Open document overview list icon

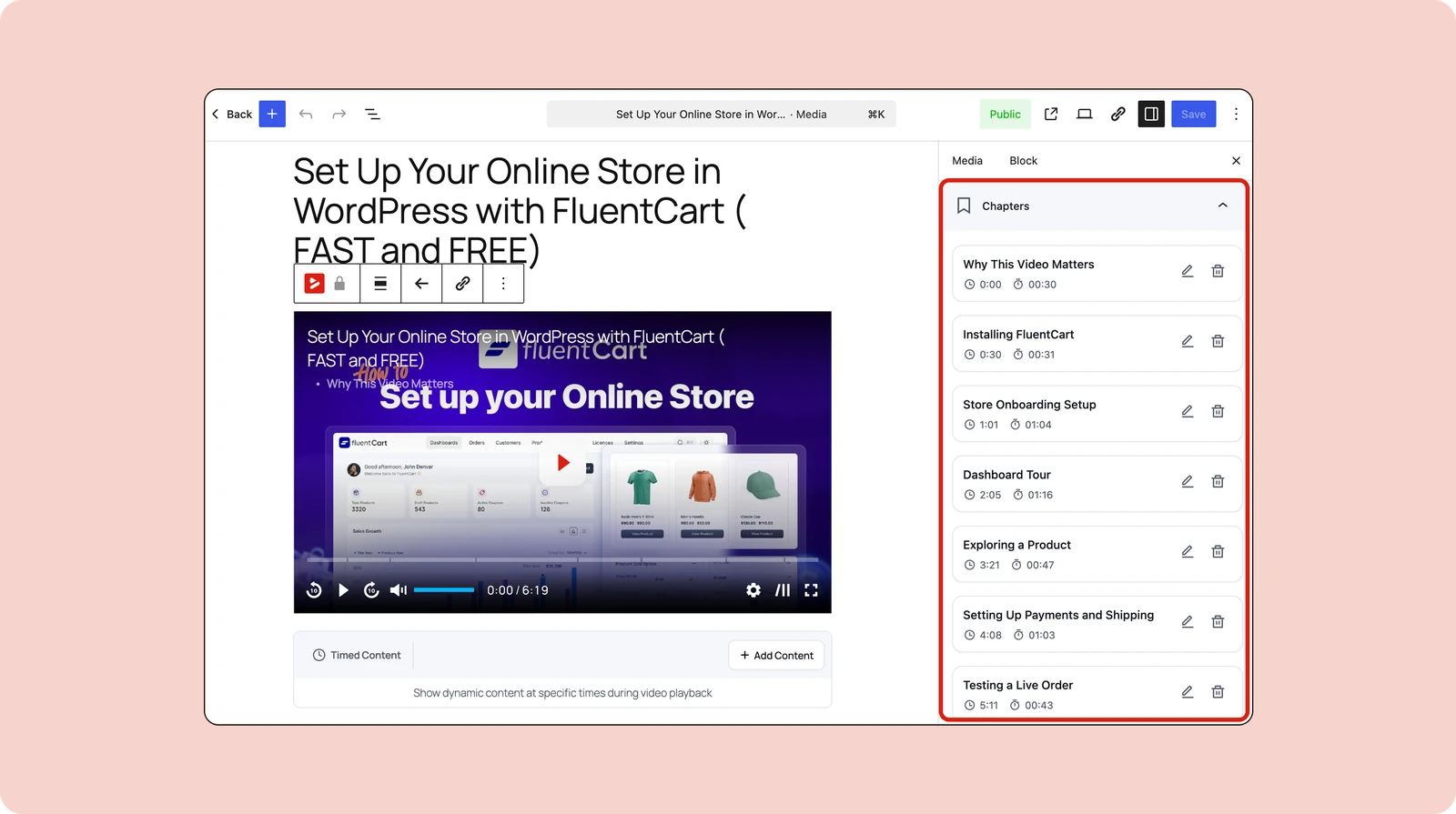pos(372,114)
